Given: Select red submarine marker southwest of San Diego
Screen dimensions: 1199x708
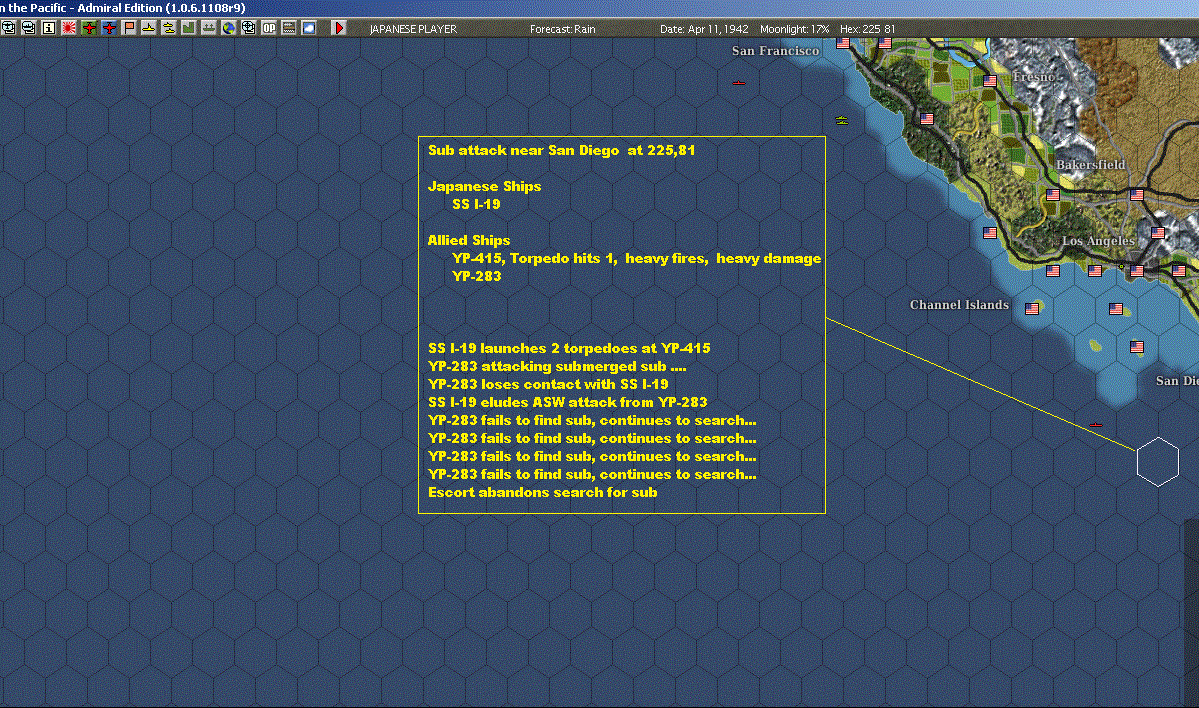Looking at the screenshot, I should point(1096,424).
